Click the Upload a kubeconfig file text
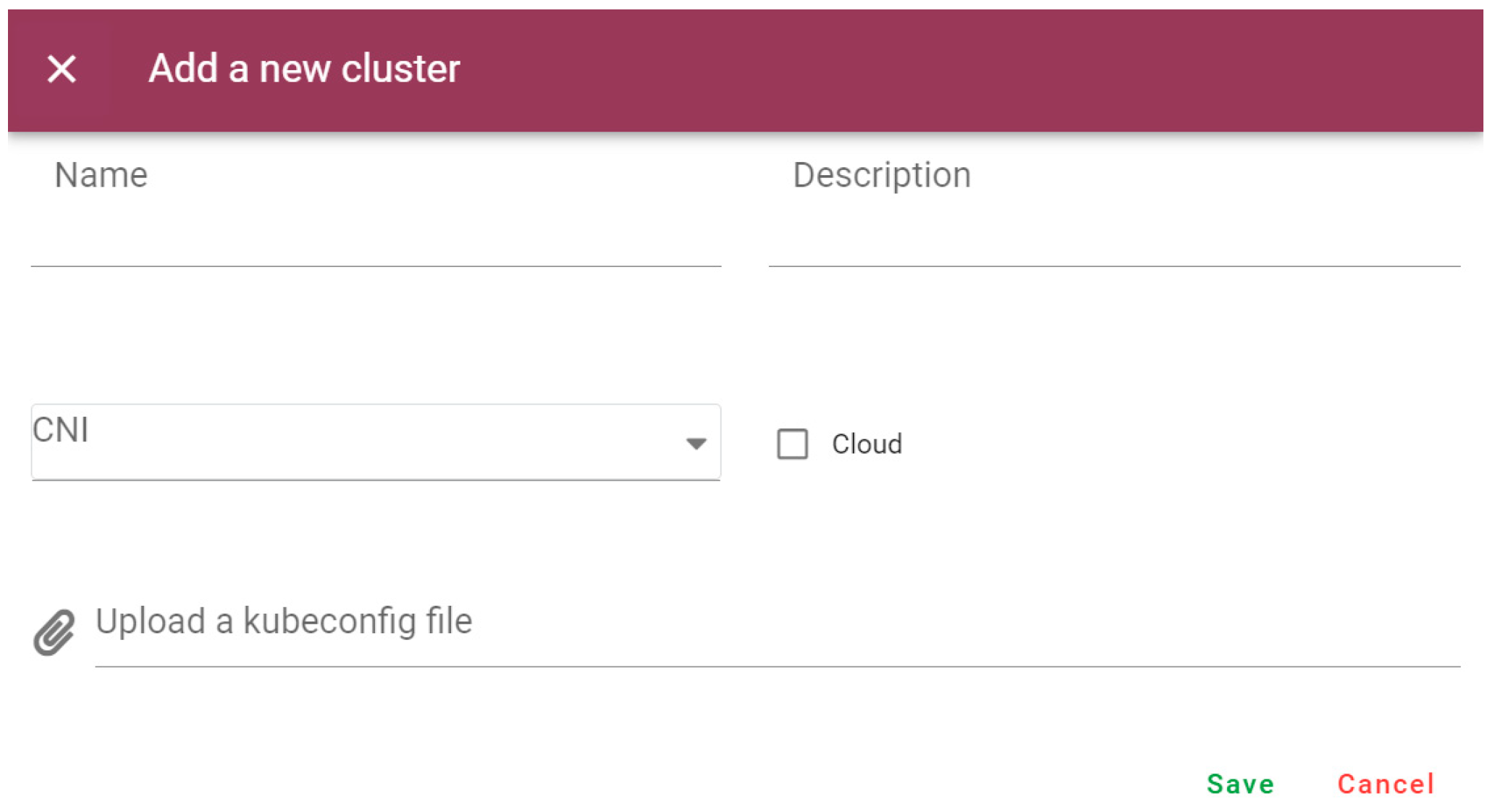This screenshot has height=812, width=1495. tap(284, 622)
